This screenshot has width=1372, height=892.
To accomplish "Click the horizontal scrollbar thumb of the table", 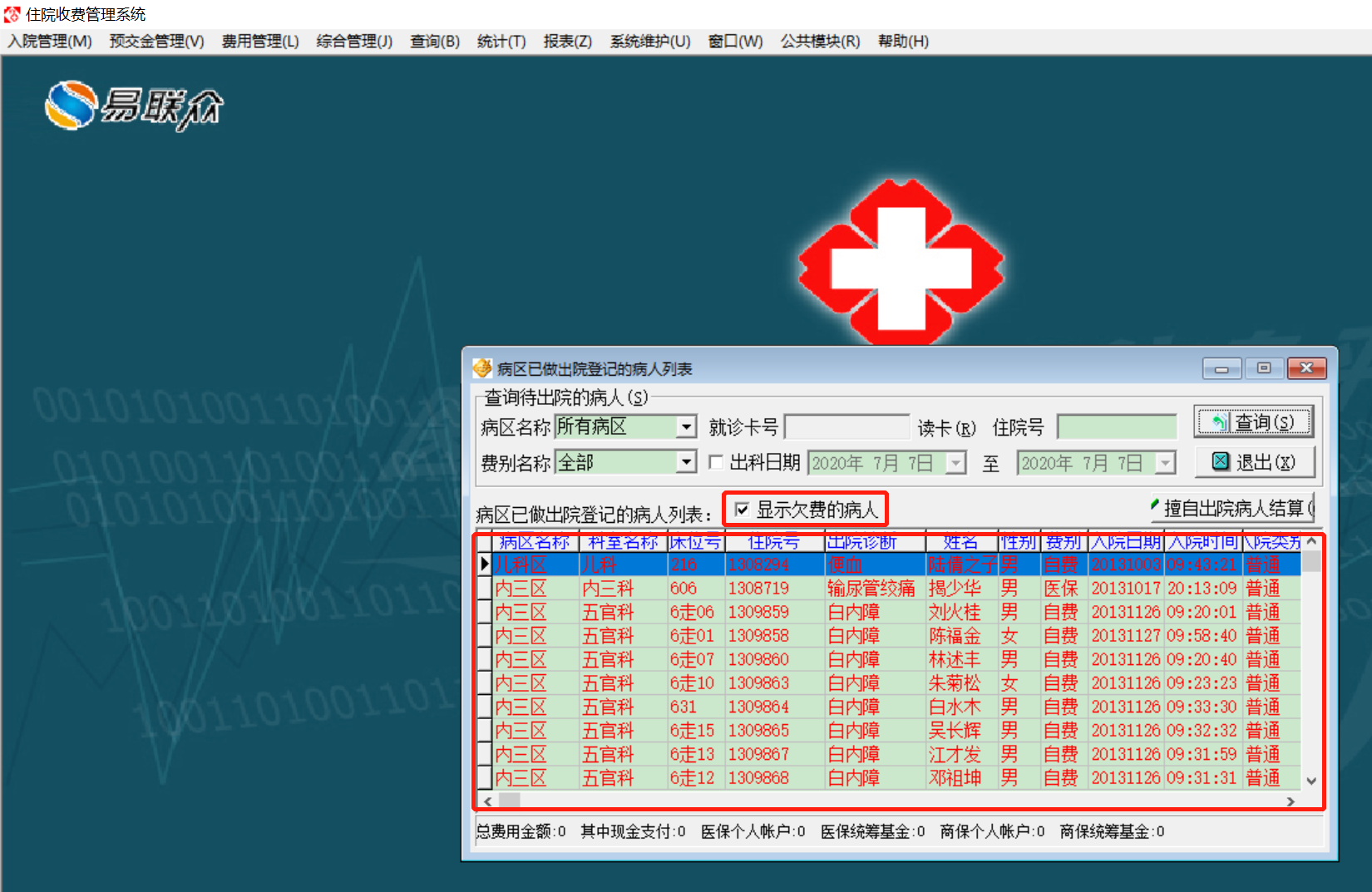I will tap(509, 801).
